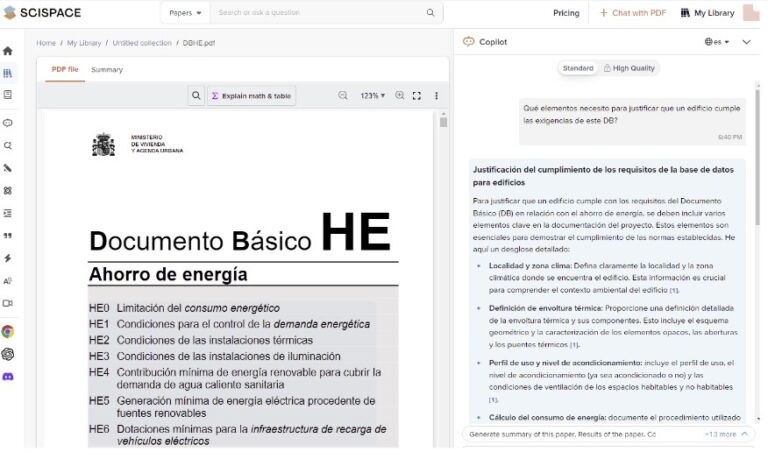Open the three-dot more options menu
Image resolution: width=768 pixels, height=452 pixels.
[x=436, y=95]
